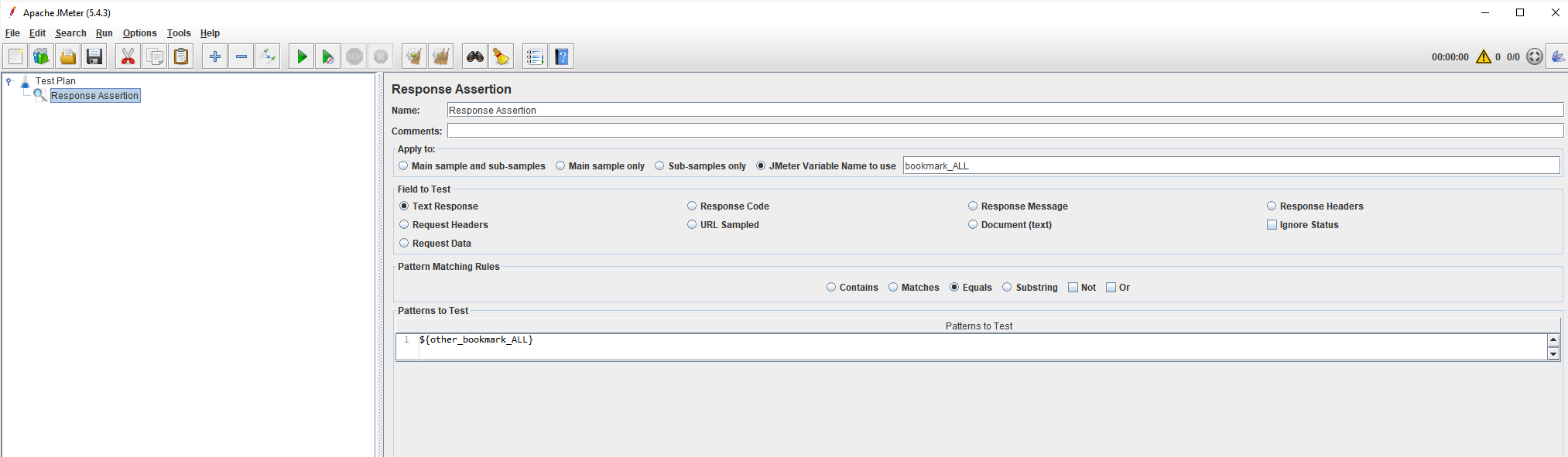
Task: Click pattern table scrollbar down arrow
Action: (x=1553, y=353)
